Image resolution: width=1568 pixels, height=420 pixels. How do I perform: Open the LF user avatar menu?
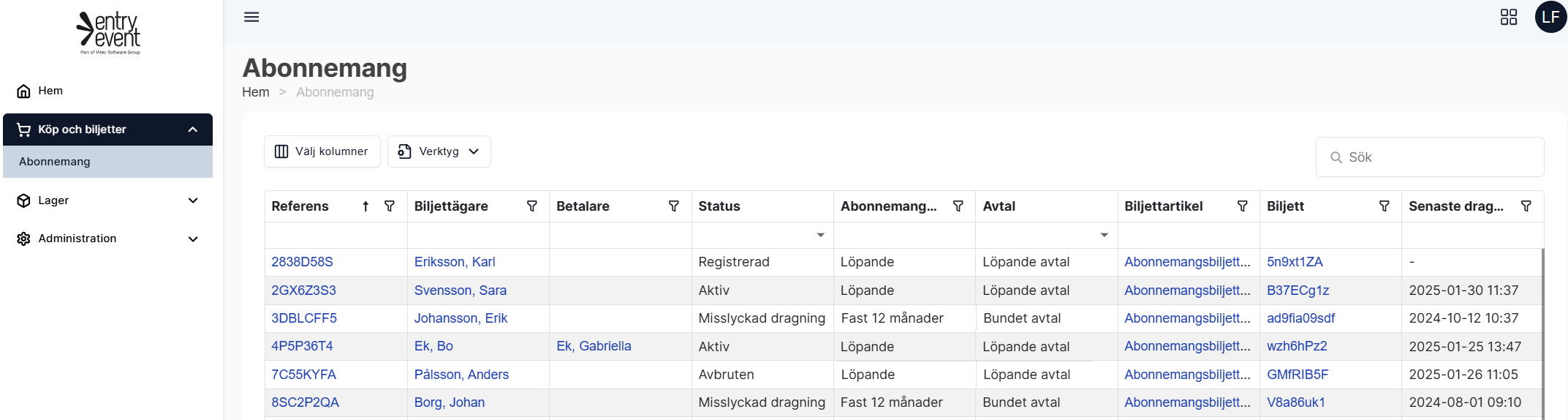[x=1550, y=17]
